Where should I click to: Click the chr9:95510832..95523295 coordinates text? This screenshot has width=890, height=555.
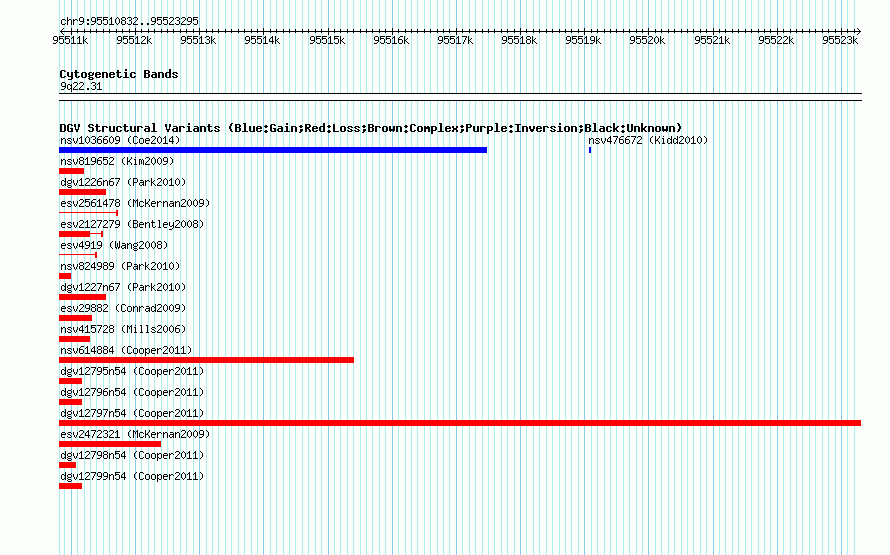[129, 21]
